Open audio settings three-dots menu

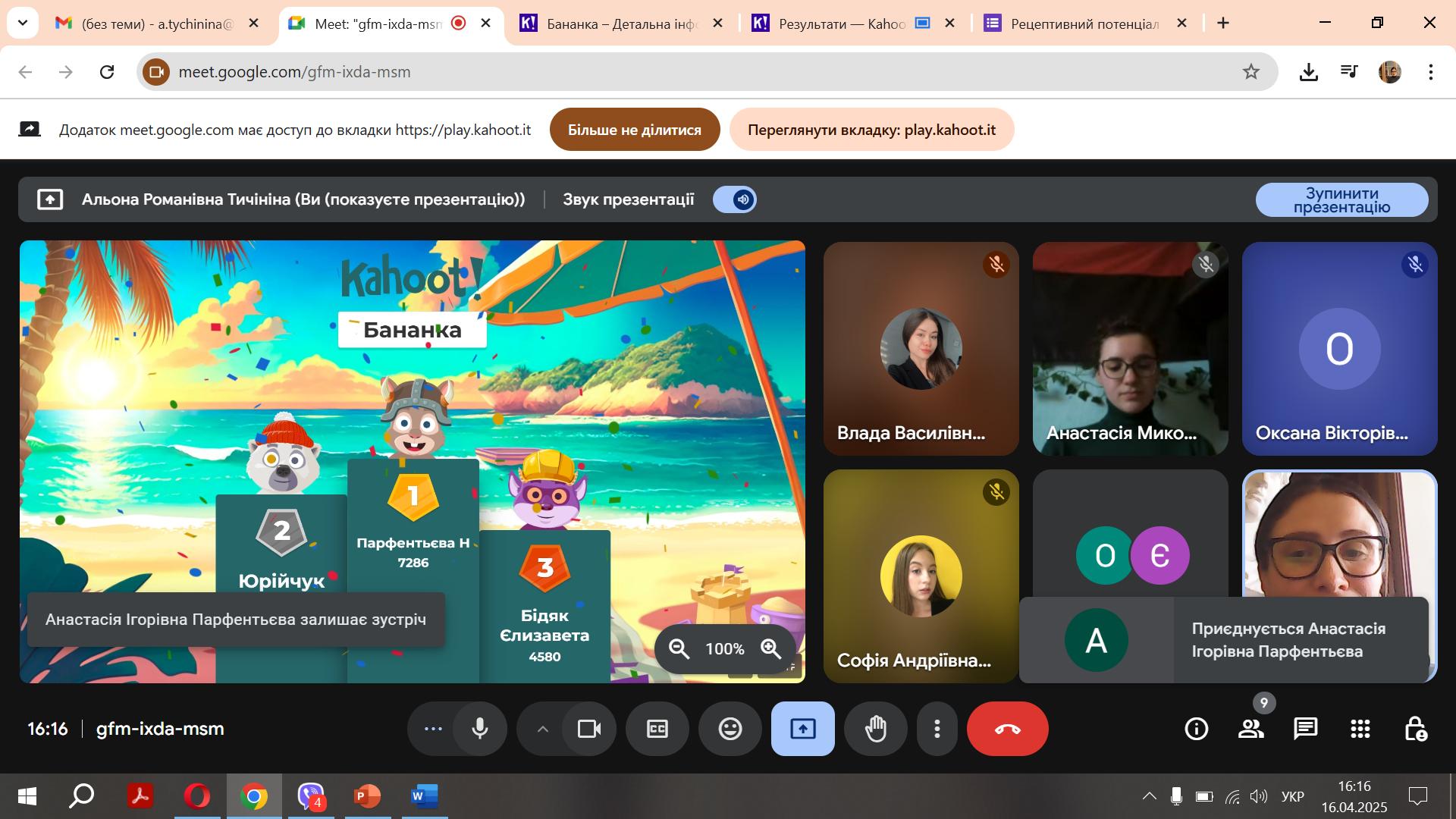pos(433,729)
